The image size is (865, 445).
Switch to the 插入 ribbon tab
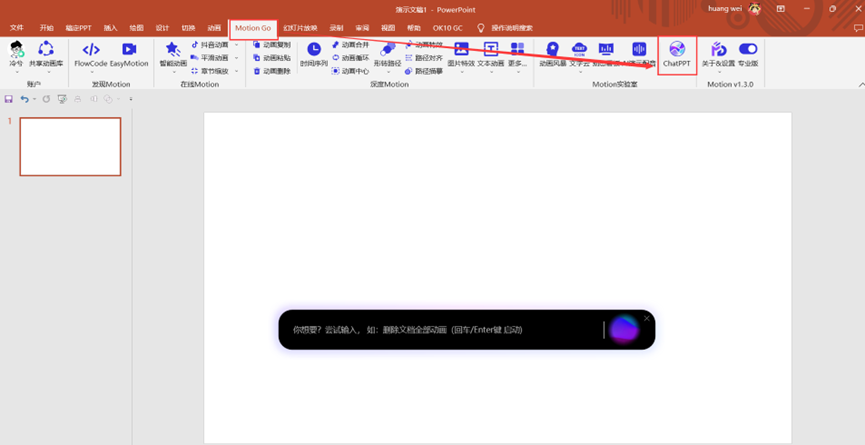pos(110,28)
